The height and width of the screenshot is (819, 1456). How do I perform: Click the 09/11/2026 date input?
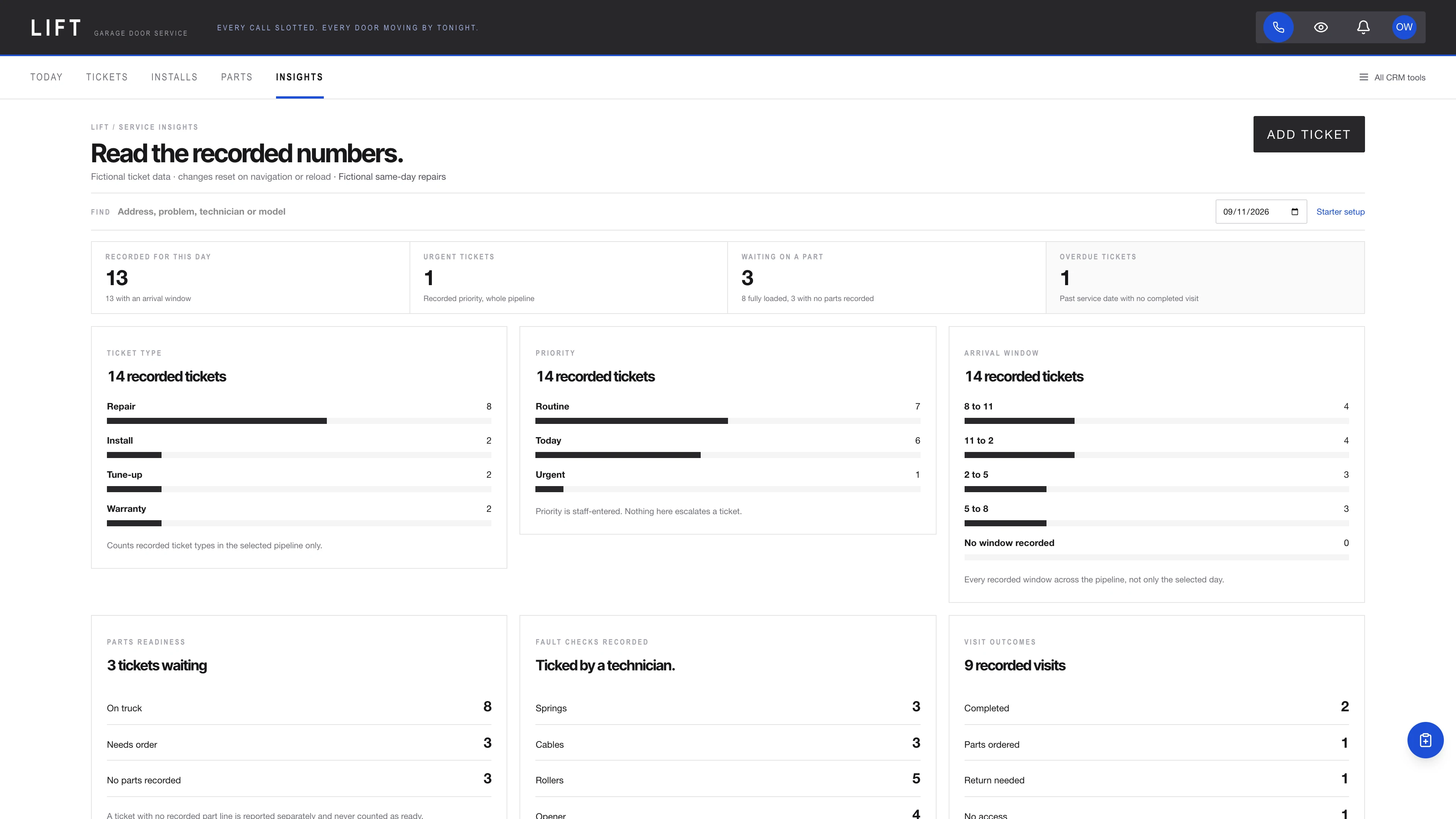coord(1260,212)
